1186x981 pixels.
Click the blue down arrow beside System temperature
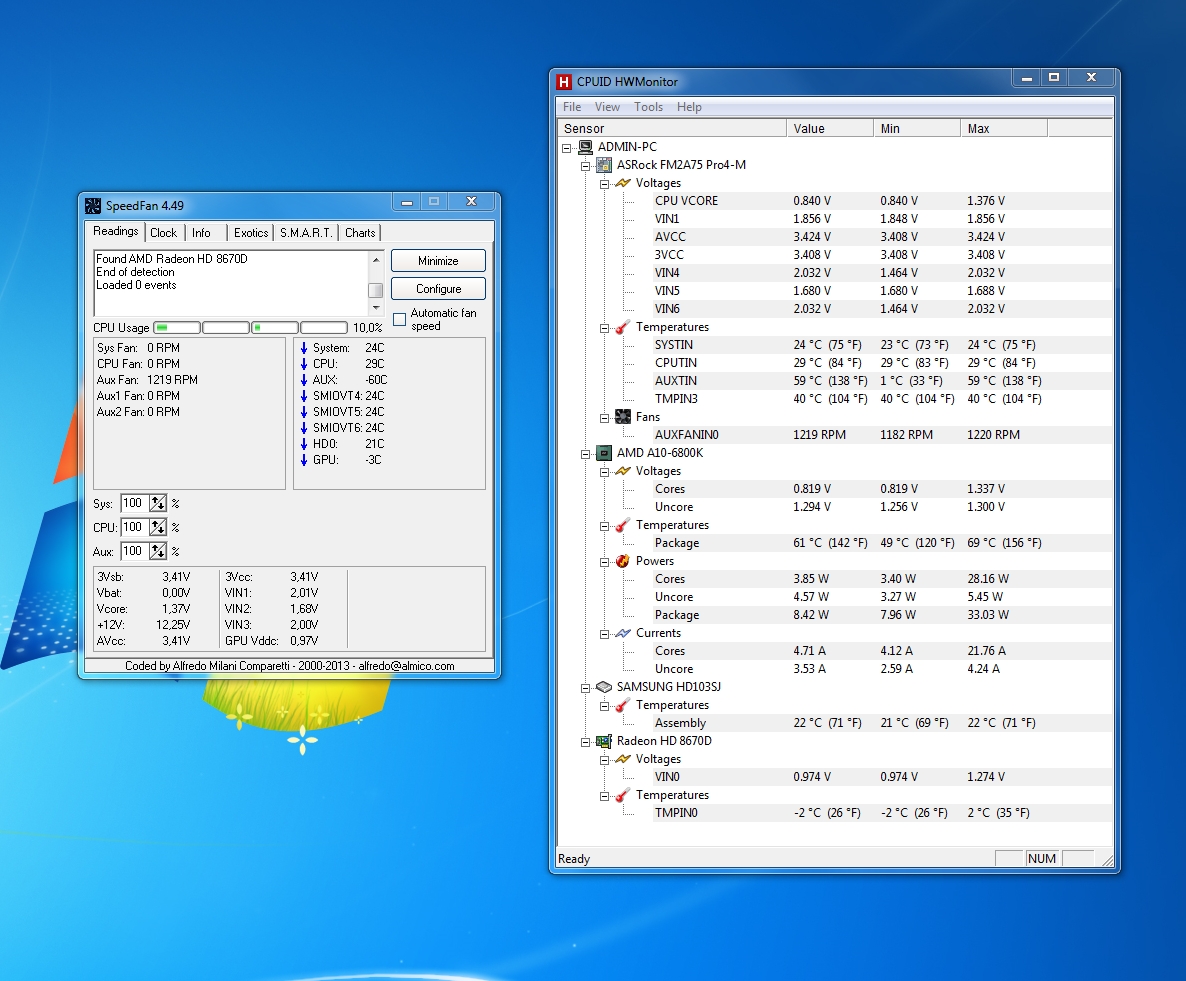[304, 348]
